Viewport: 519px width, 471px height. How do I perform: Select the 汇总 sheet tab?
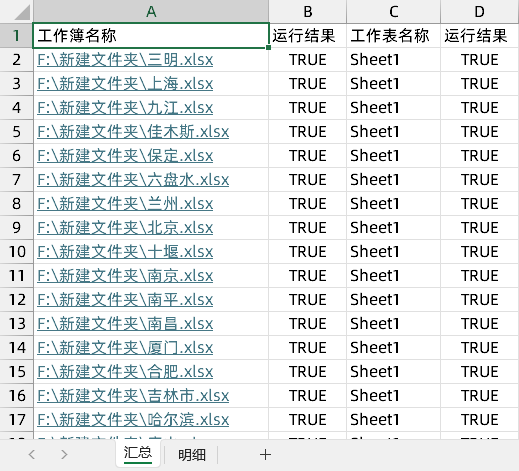138,453
